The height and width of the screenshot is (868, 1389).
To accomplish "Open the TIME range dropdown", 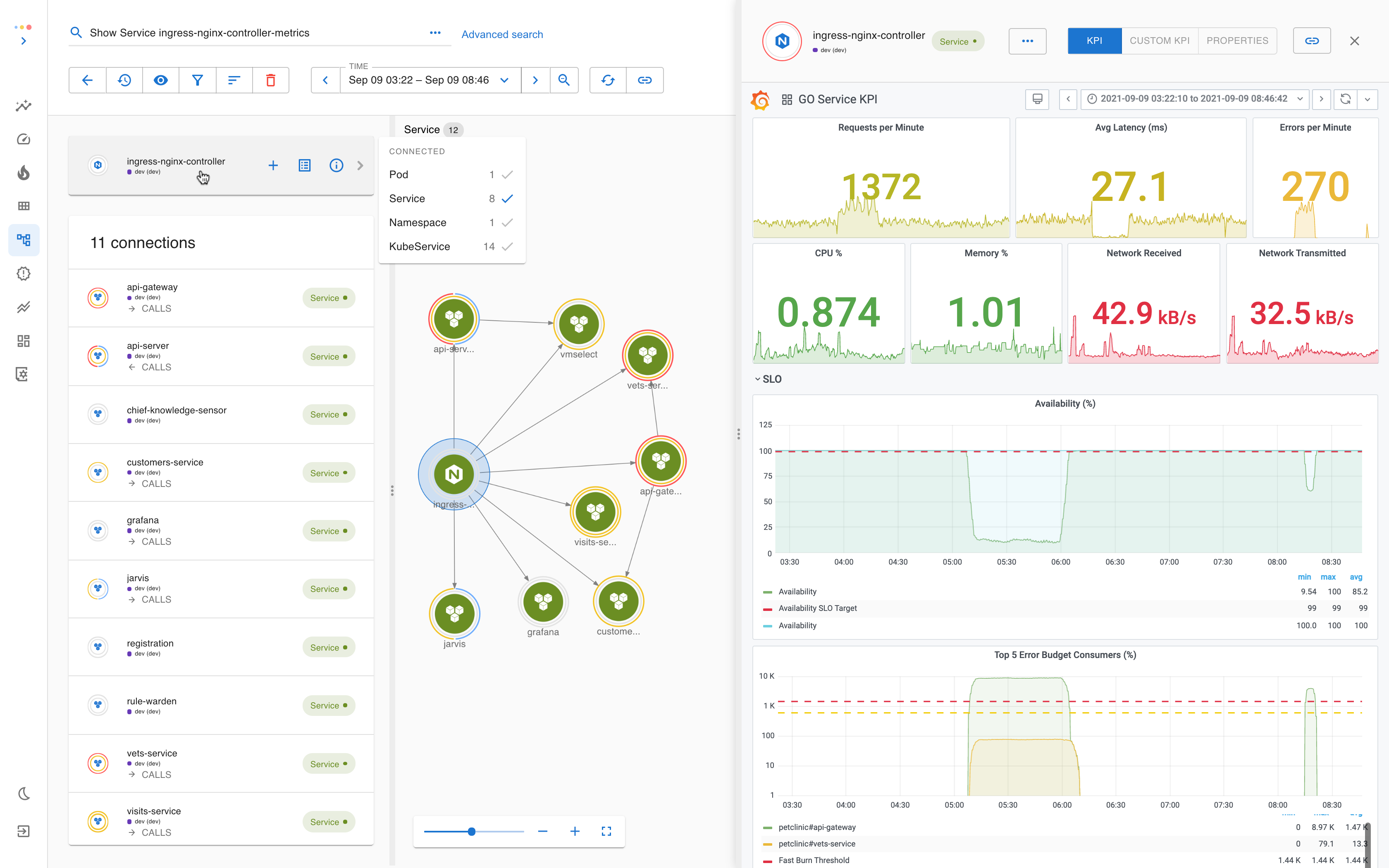I will (504, 80).
